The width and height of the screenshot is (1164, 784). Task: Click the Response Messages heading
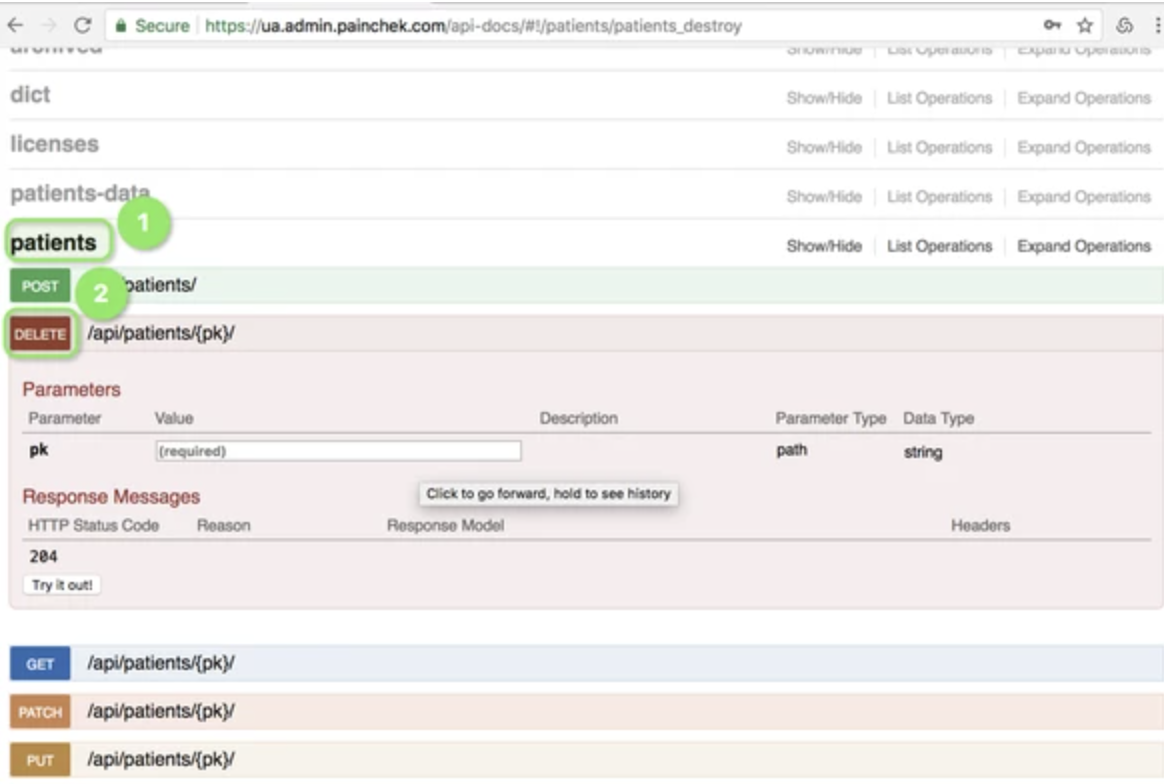[111, 497]
